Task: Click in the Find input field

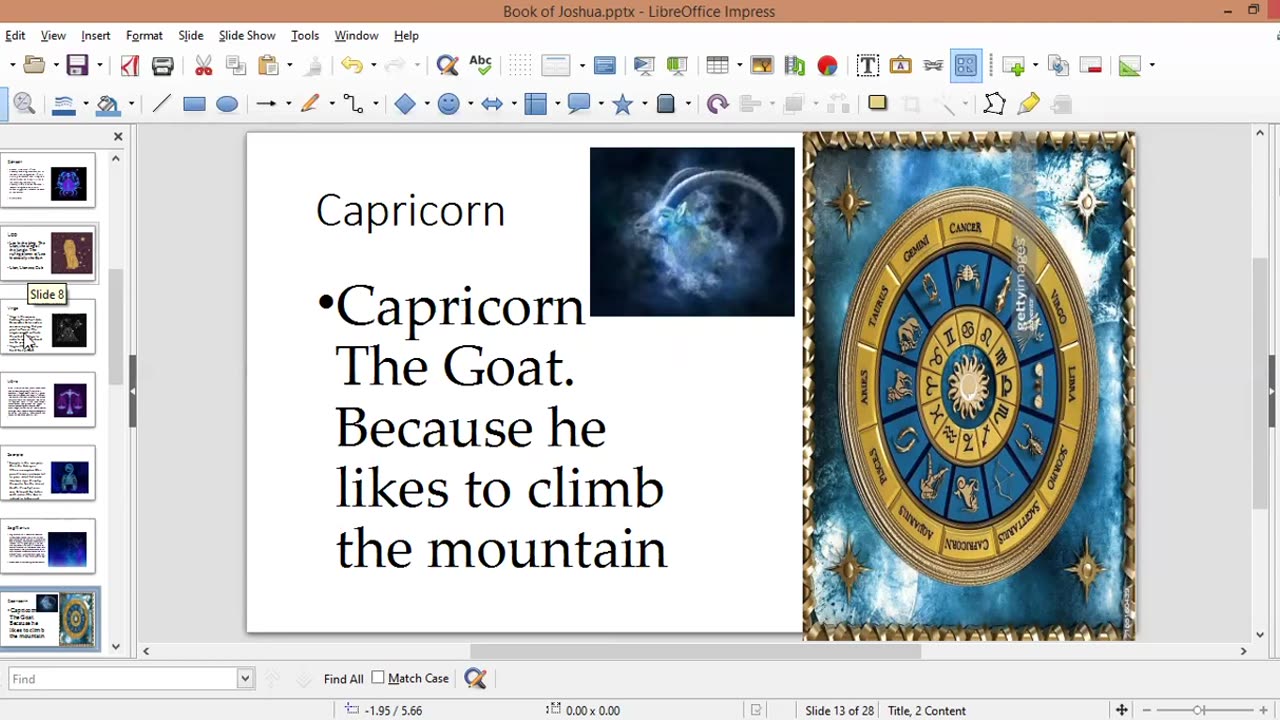Action: pos(123,679)
